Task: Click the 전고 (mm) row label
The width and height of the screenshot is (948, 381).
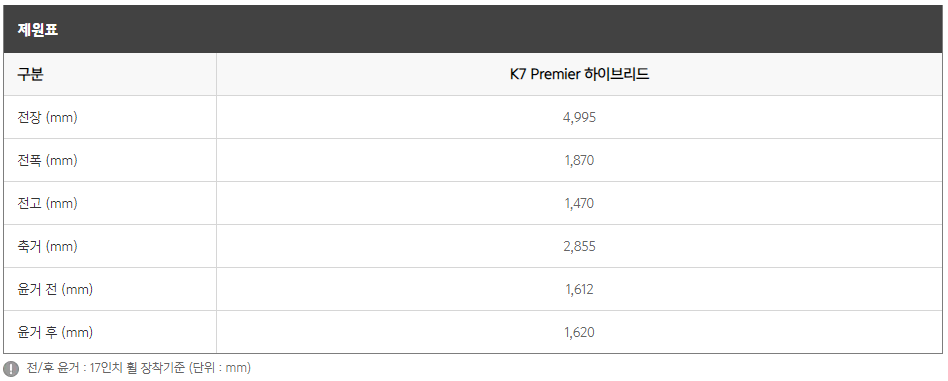Action: click(48, 203)
